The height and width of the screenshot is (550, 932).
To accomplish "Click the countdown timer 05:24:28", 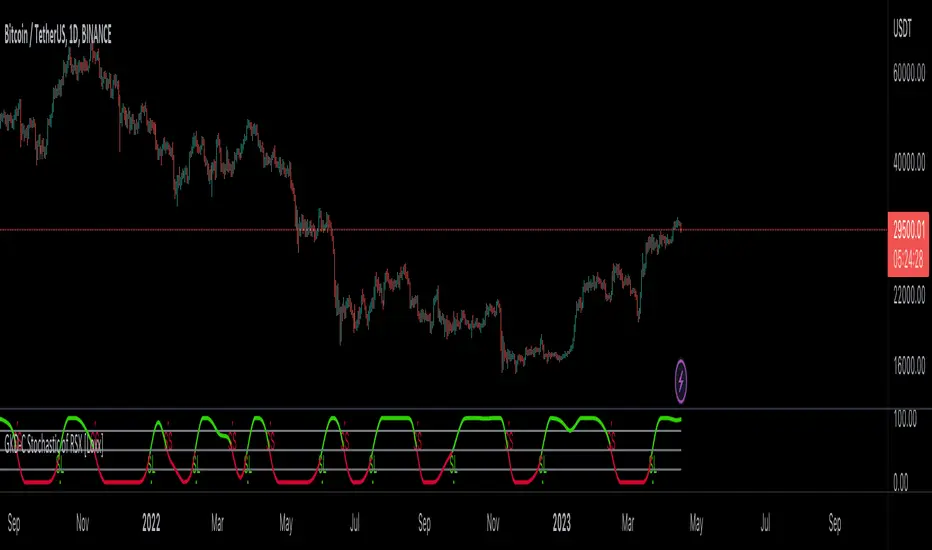I will pyautogui.click(x=908, y=259).
